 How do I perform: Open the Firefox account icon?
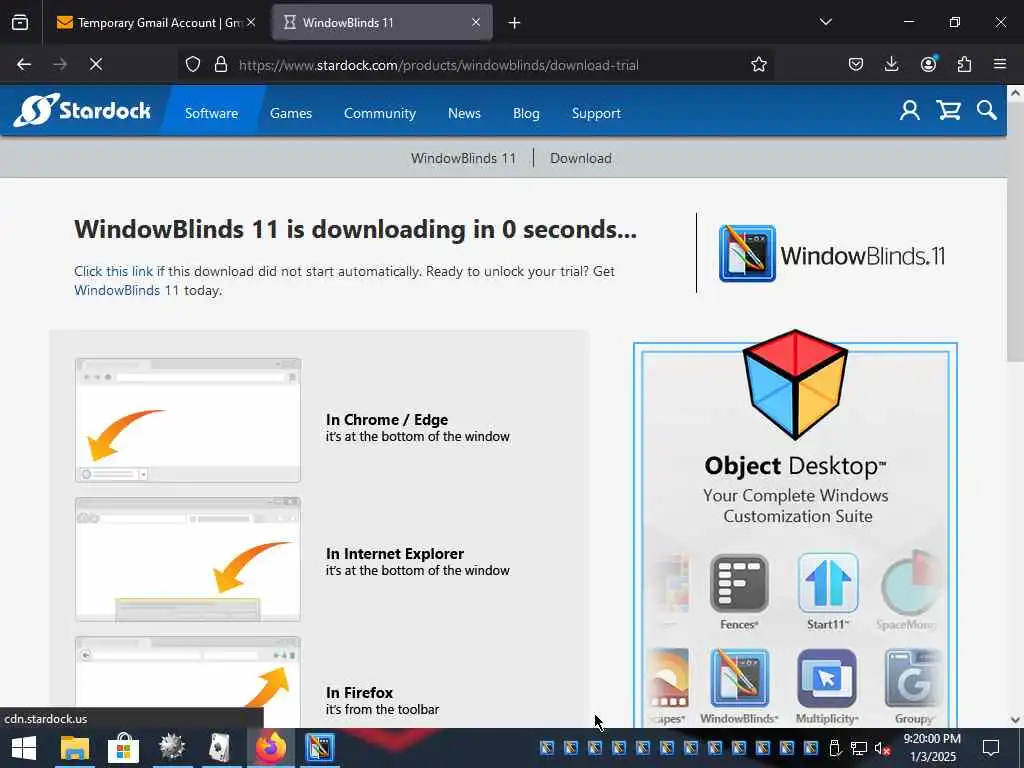(928, 64)
